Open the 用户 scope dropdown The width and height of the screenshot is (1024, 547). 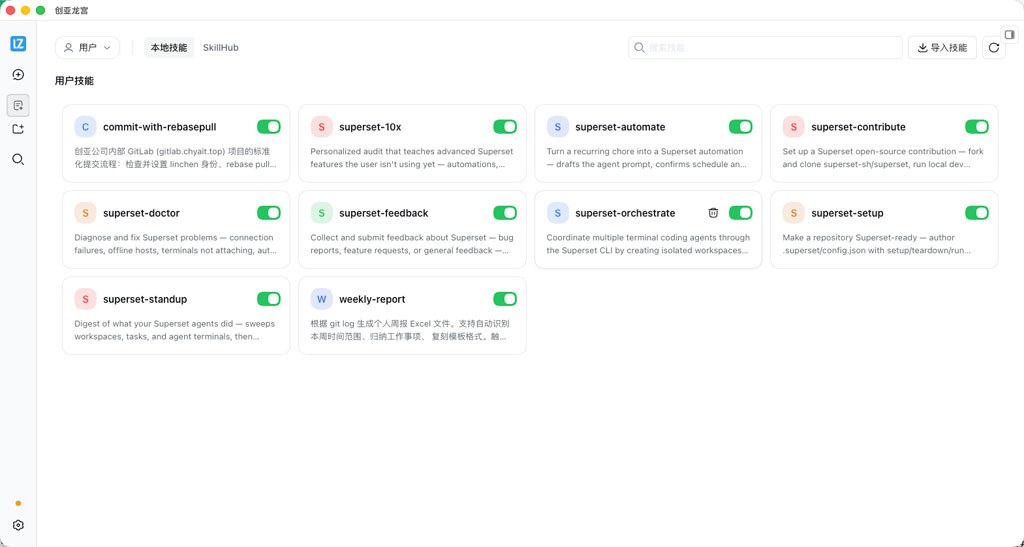(88, 48)
